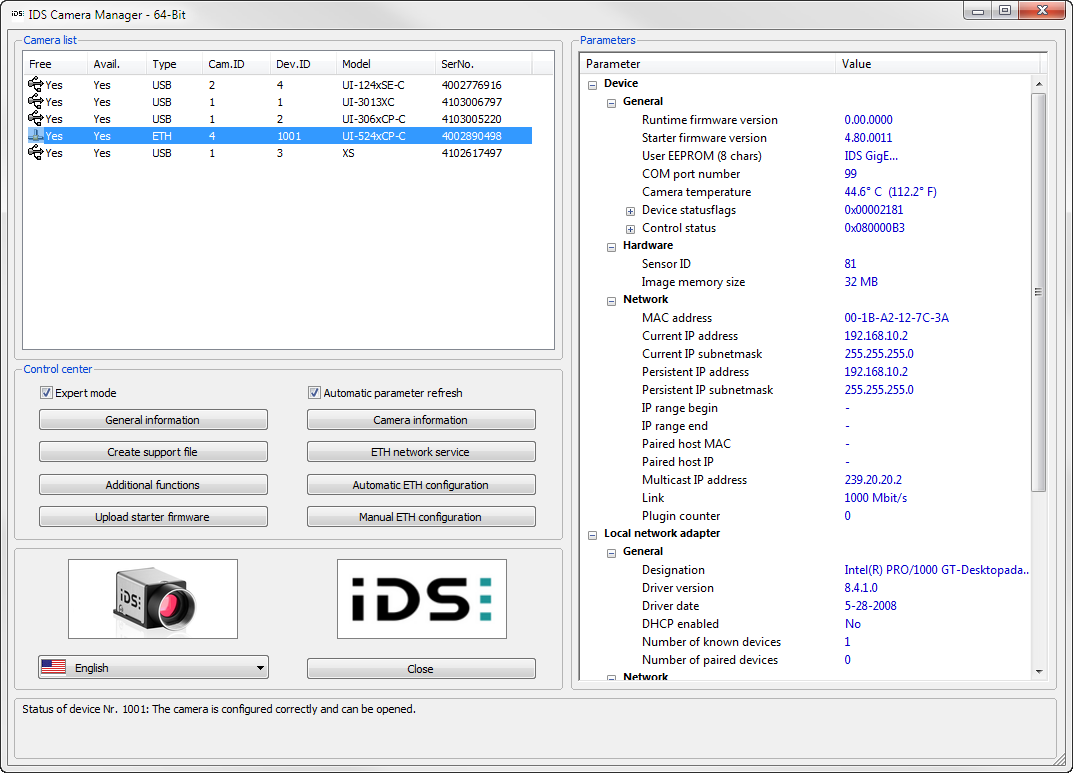The width and height of the screenshot is (1073, 773).
Task: Sort camera list by Cam.ID column
Action: [236, 64]
